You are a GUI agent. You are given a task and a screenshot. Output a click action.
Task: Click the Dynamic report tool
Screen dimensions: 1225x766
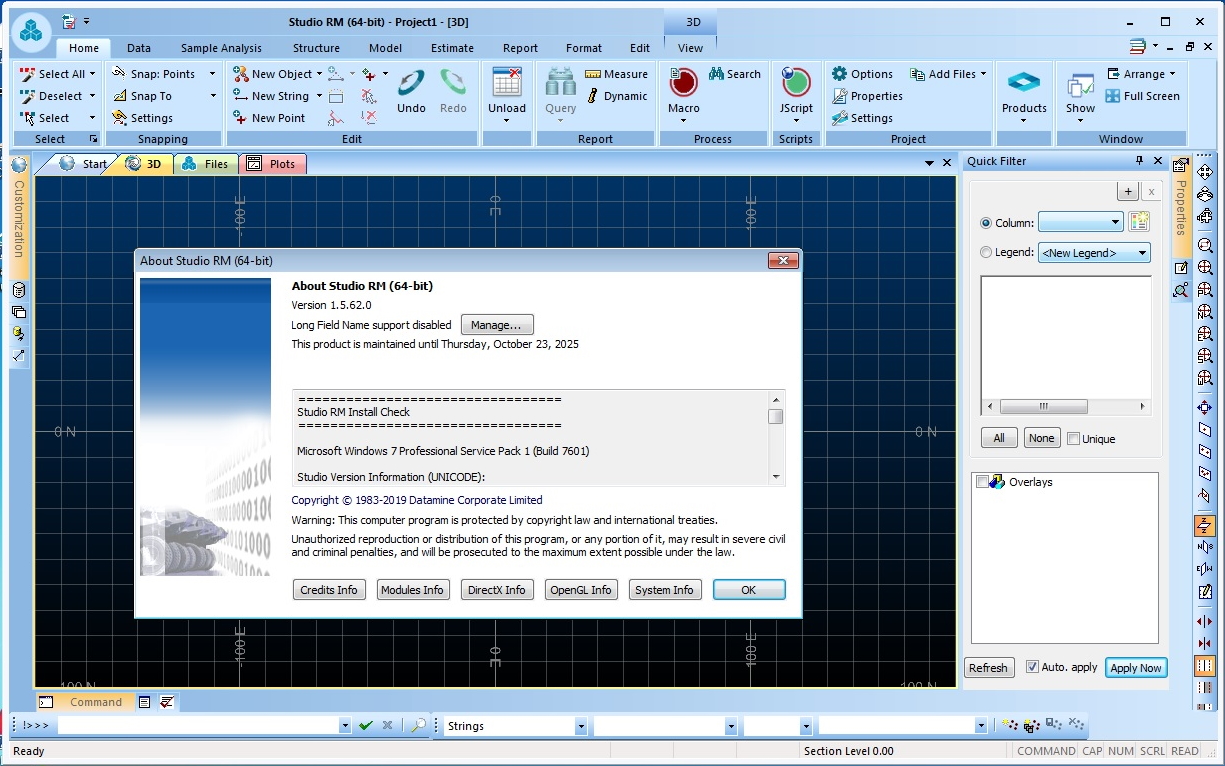click(616, 96)
